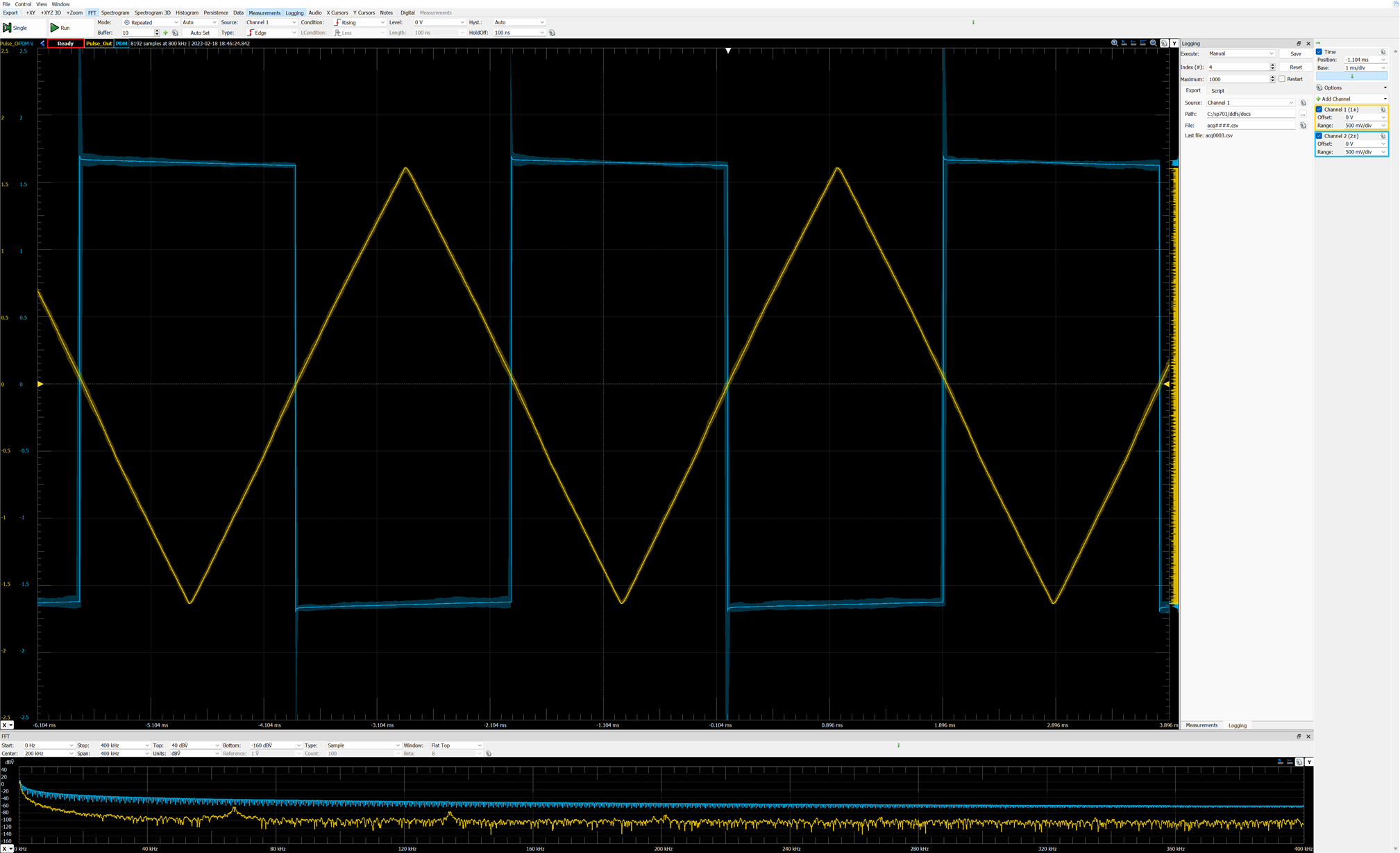Image resolution: width=1400 pixels, height=853 pixels.
Task: Open plot options gear near Y button
Action: click(1164, 43)
